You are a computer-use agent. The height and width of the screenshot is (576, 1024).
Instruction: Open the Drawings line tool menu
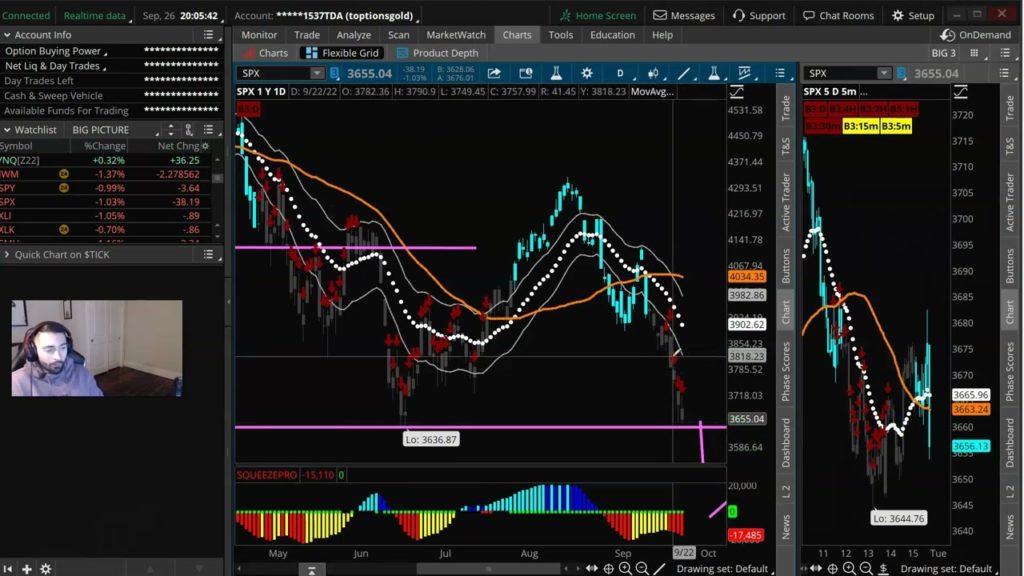683,73
